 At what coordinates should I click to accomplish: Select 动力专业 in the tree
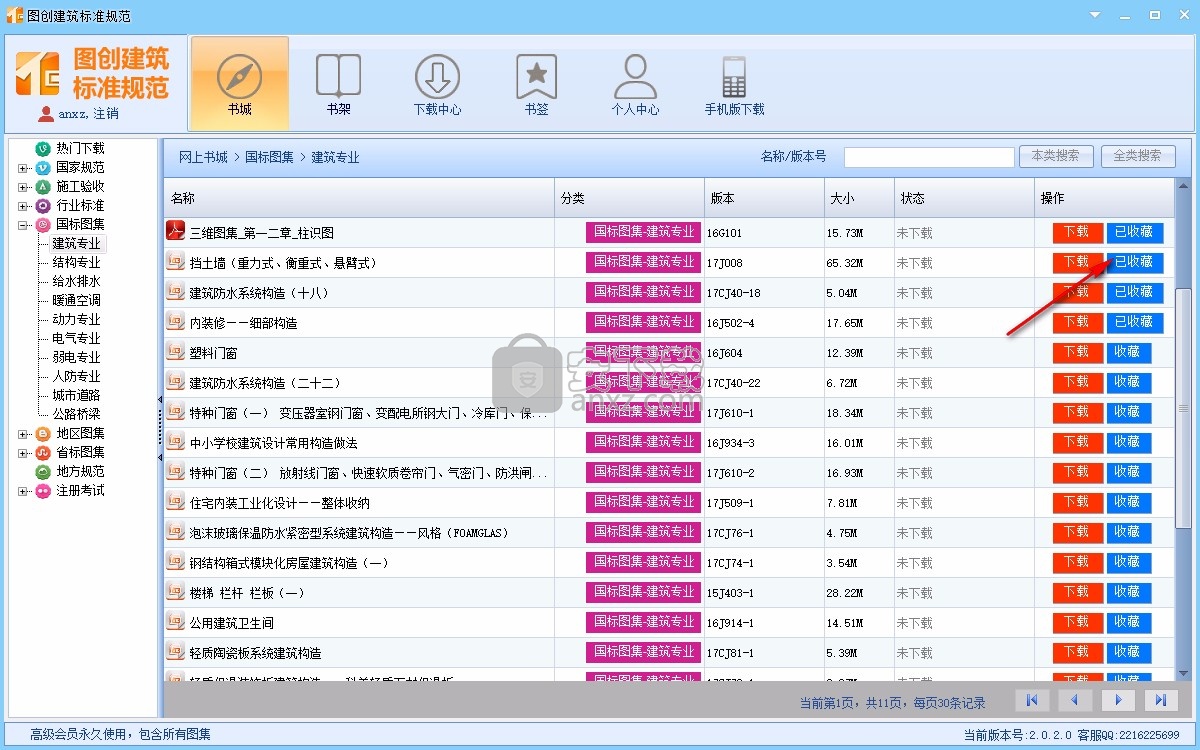coord(76,319)
